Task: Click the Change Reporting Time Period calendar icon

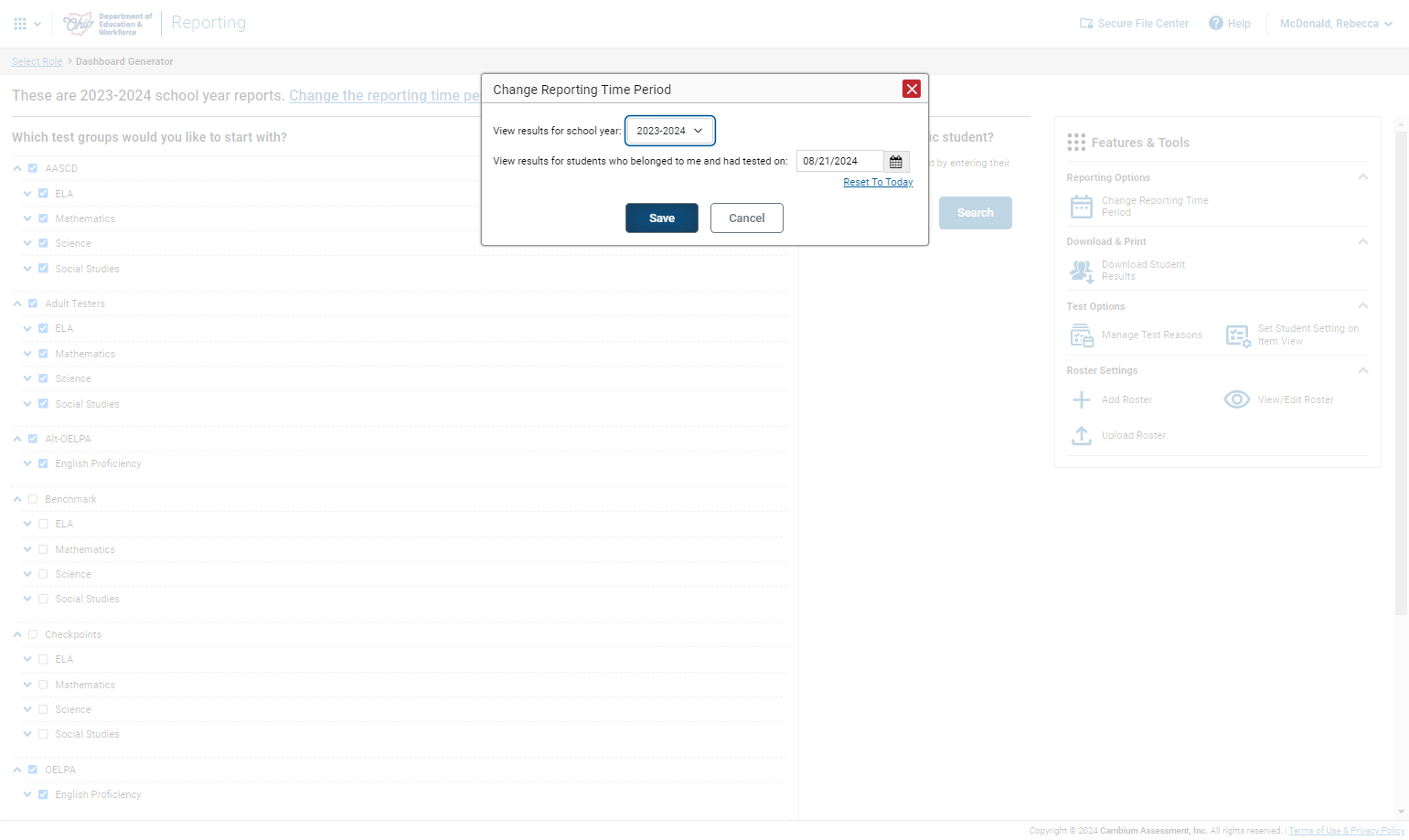Action: point(1082,207)
